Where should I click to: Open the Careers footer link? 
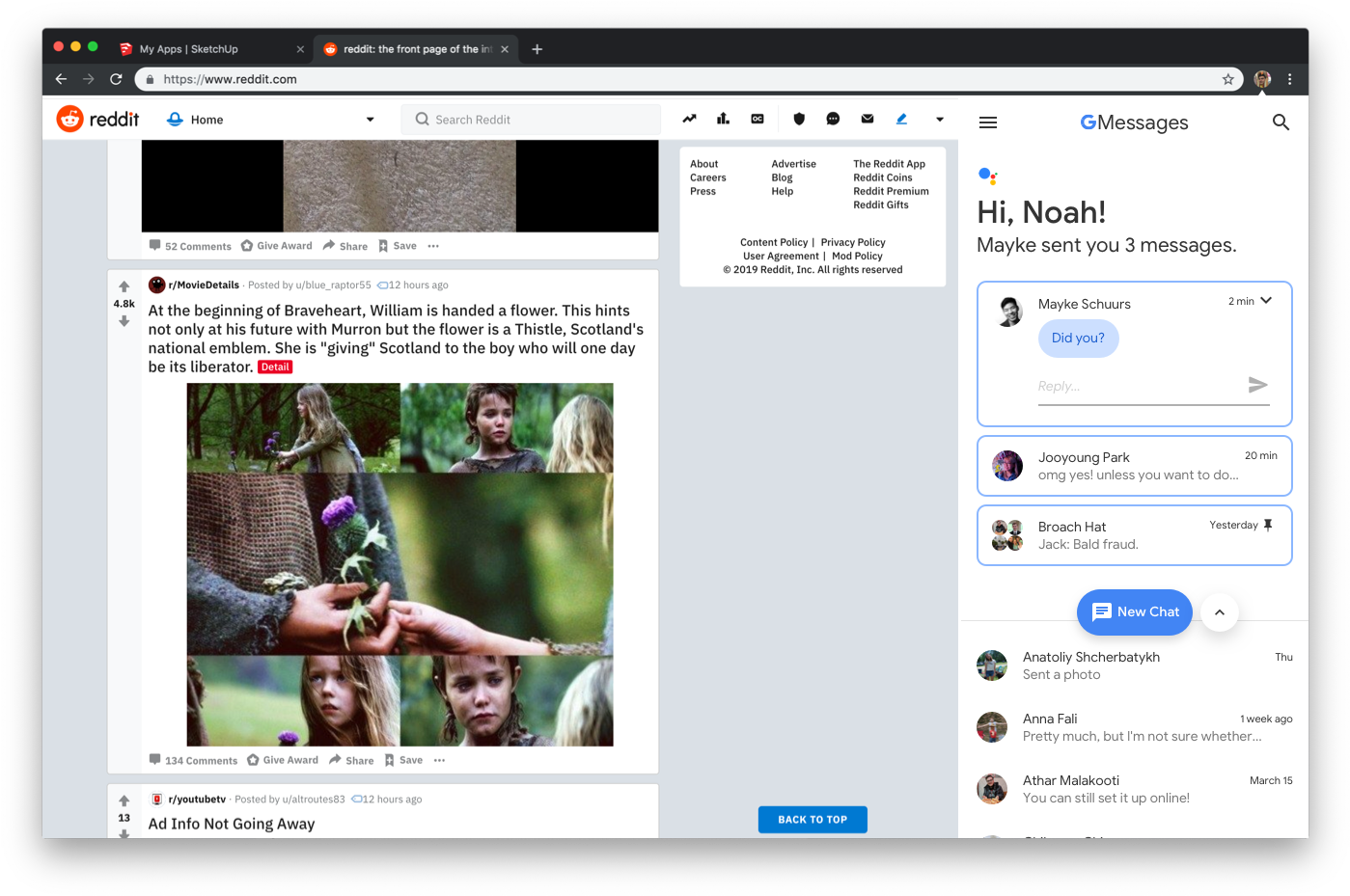(x=708, y=177)
